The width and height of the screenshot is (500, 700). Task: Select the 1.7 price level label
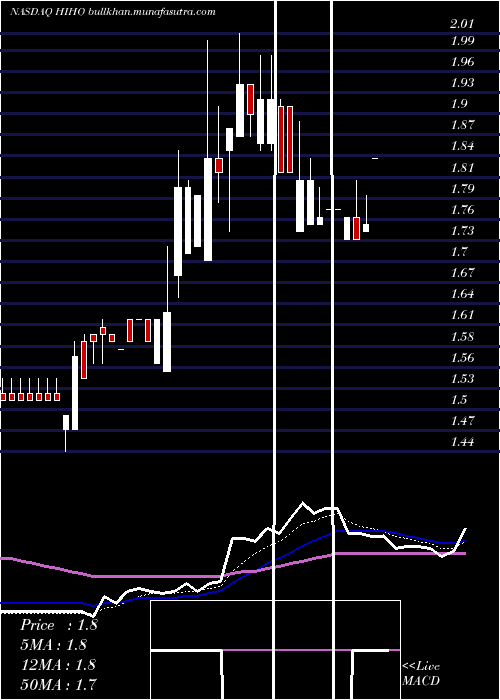pyautogui.click(x=459, y=252)
